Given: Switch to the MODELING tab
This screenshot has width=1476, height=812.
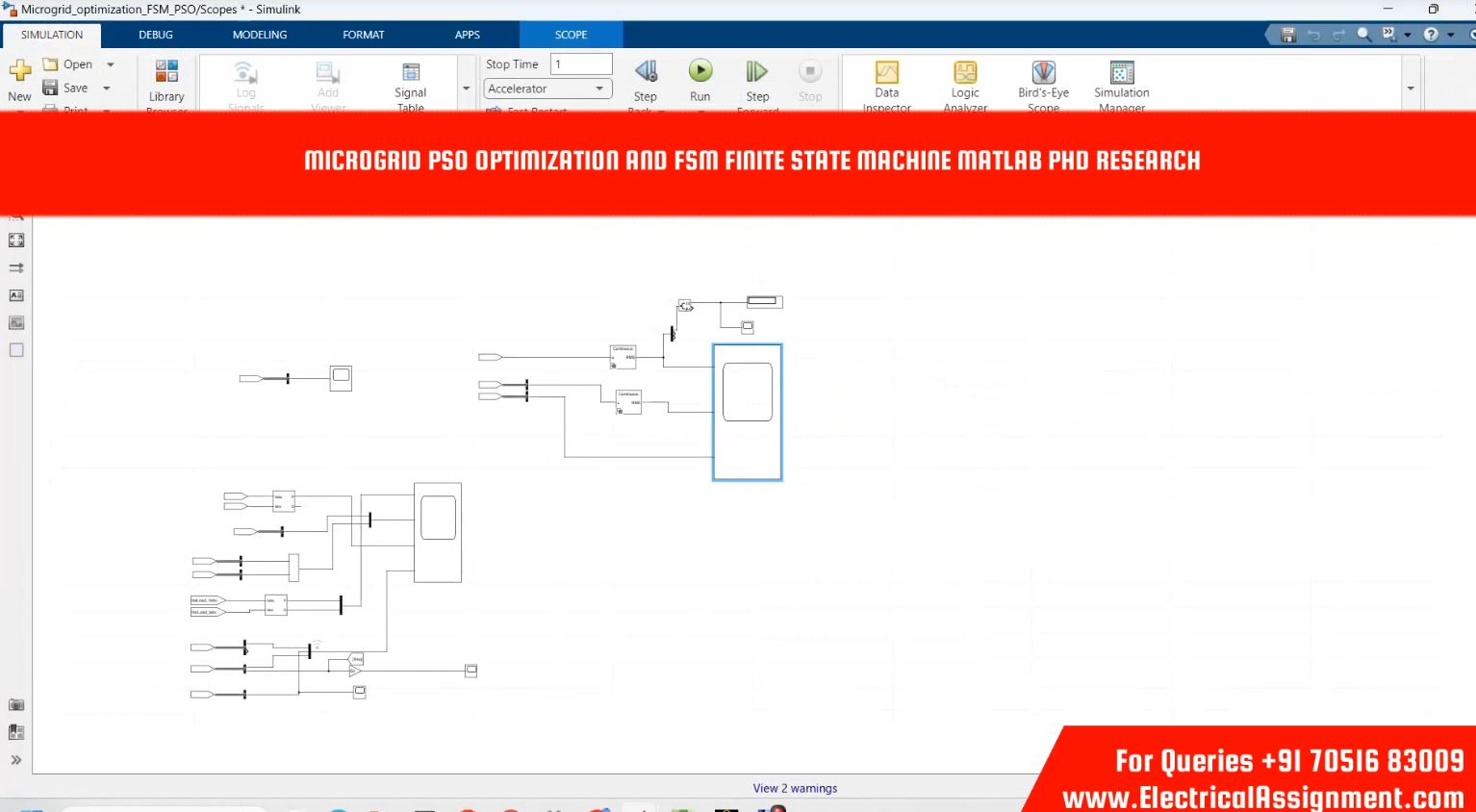Looking at the screenshot, I should (x=260, y=35).
